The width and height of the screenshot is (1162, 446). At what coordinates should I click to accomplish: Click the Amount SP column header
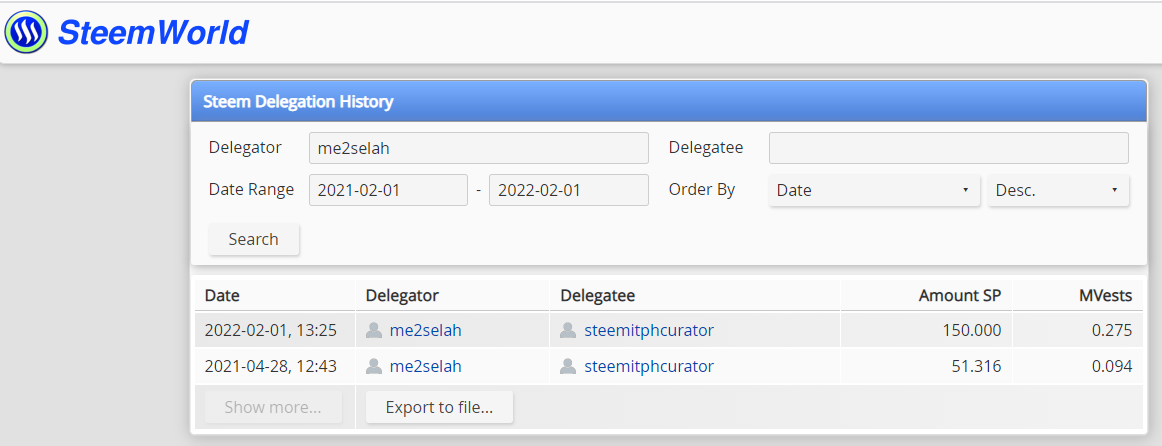[x=960, y=296]
